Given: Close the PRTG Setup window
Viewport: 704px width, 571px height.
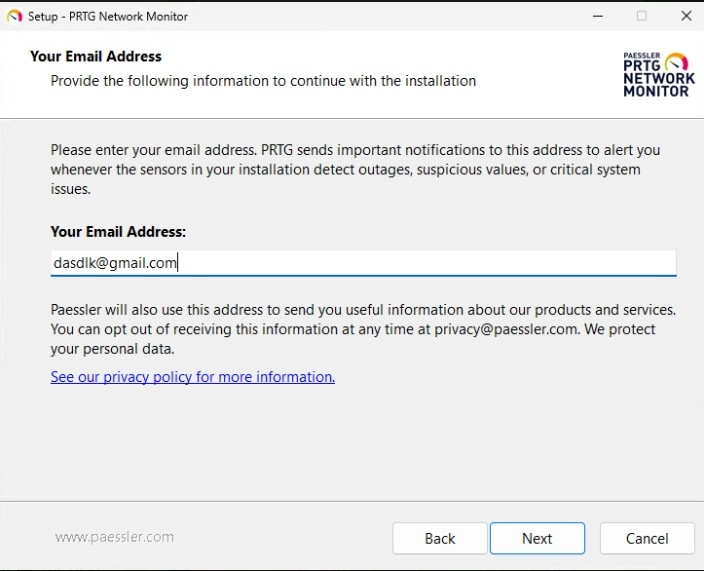Looking at the screenshot, I should (x=686, y=16).
